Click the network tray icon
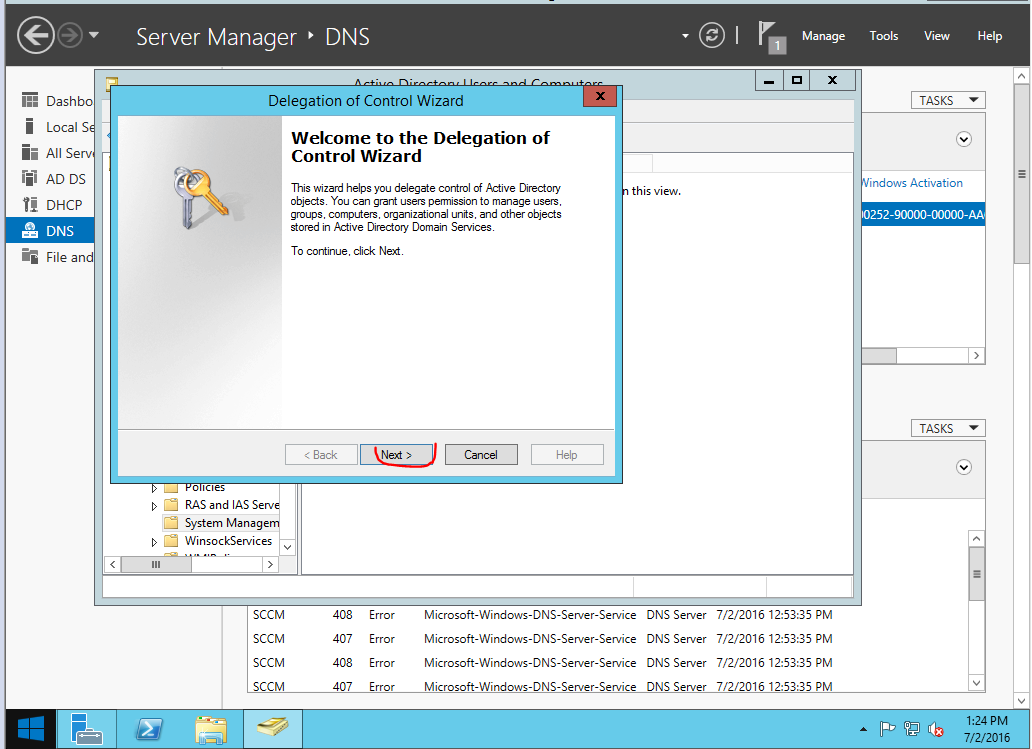 tap(912, 729)
